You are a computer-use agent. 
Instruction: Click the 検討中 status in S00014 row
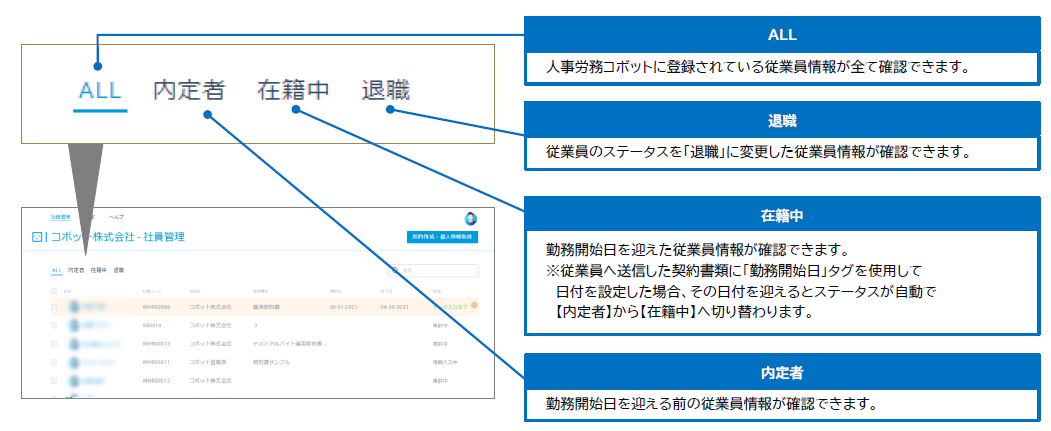(442, 325)
